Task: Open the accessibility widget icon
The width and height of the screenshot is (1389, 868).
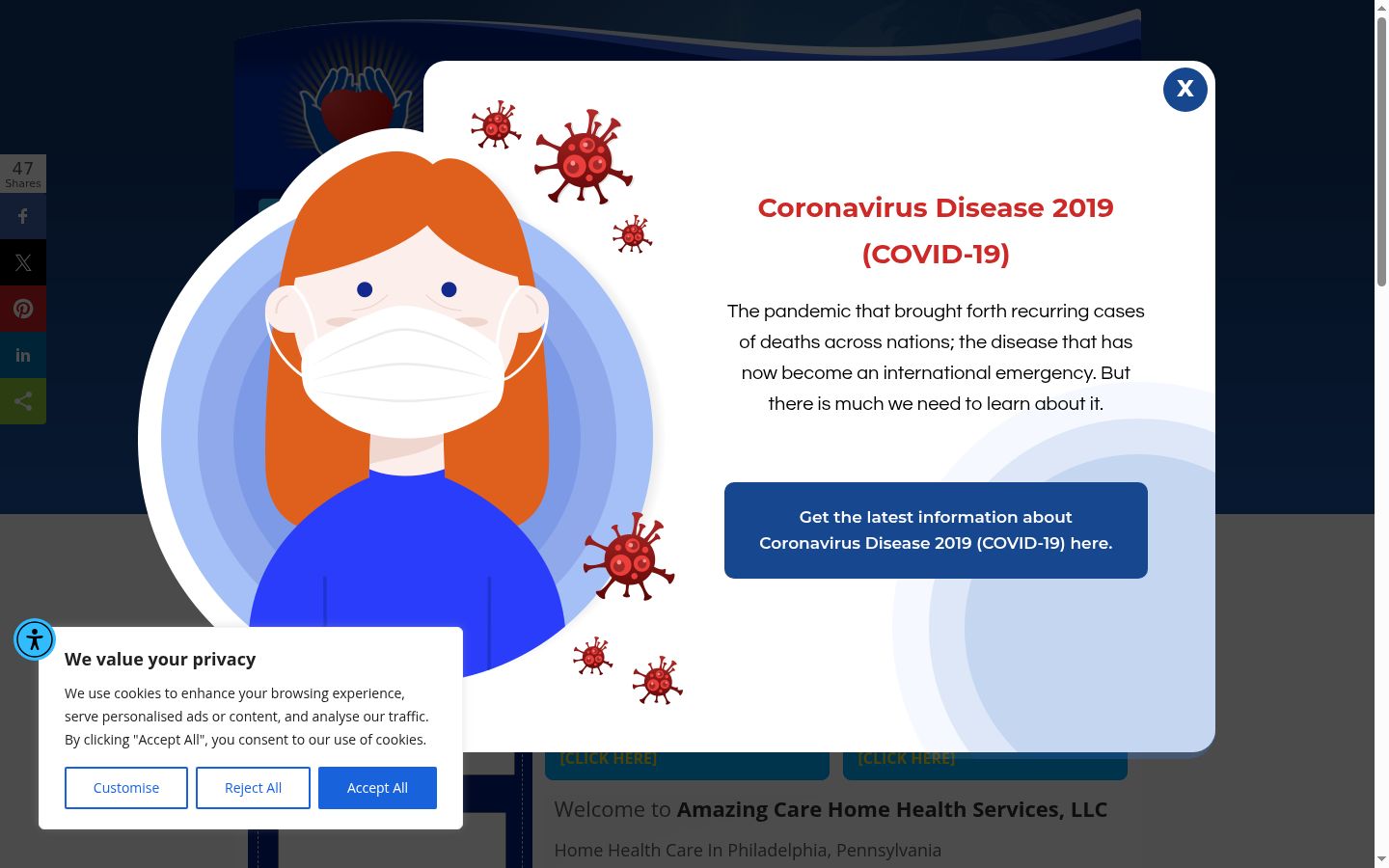Action: tap(35, 639)
